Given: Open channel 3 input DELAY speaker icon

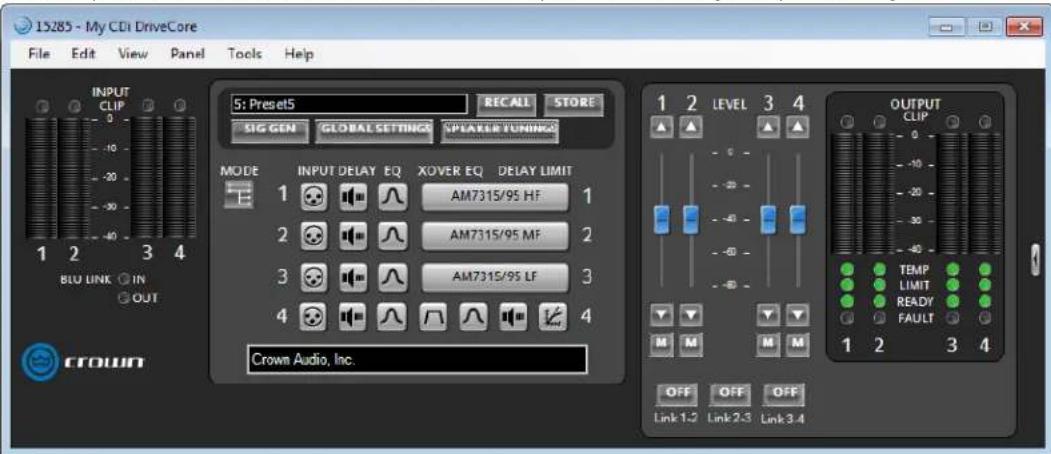Looking at the screenshot, I should 352,276.
